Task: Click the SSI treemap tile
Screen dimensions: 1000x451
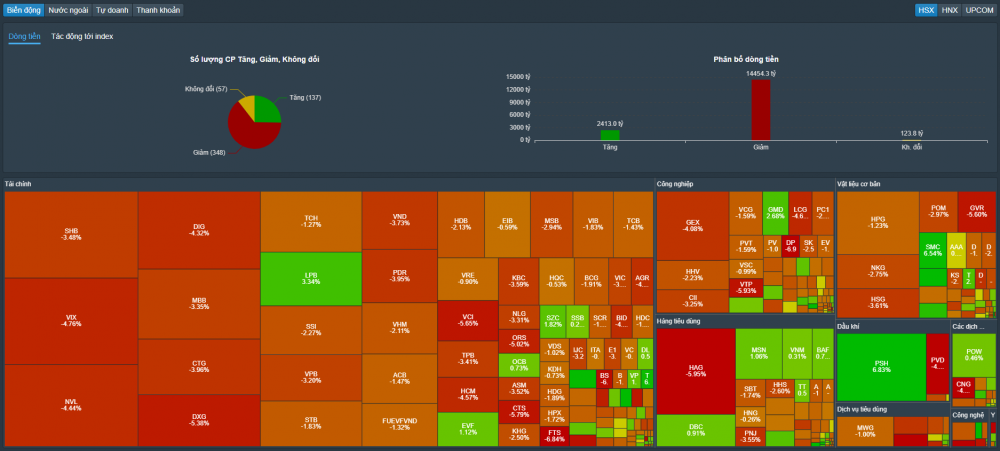Action: point(311,330)
